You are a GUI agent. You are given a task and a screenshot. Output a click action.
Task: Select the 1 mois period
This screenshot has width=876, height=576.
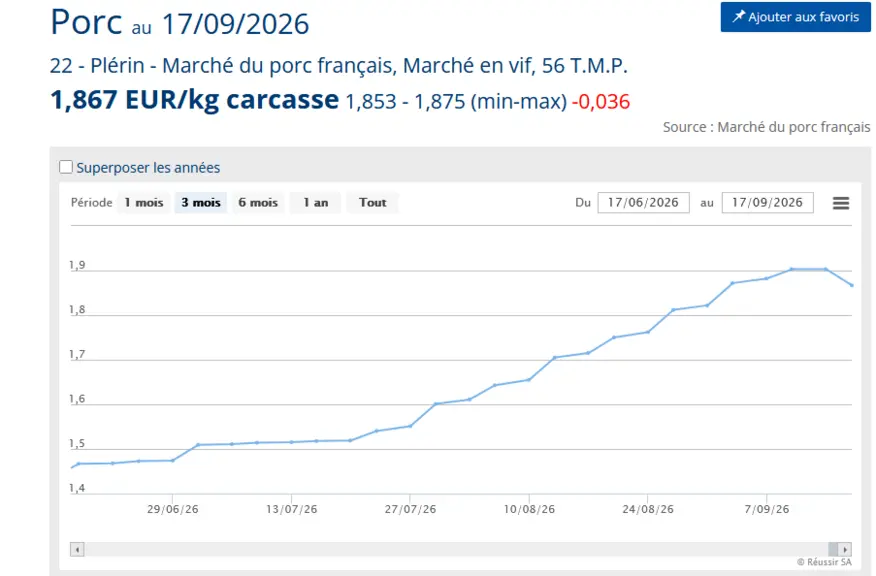(144, 202)
